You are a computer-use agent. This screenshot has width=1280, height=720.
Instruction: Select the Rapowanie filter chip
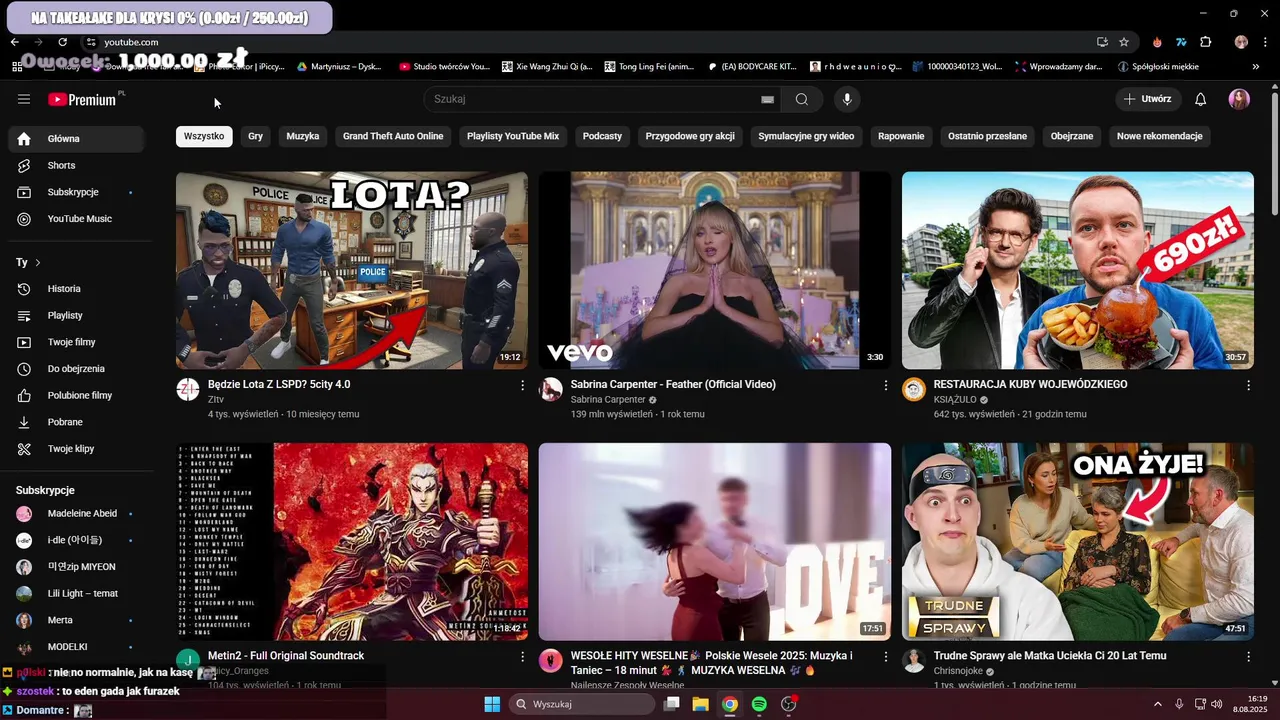[901, 136]
